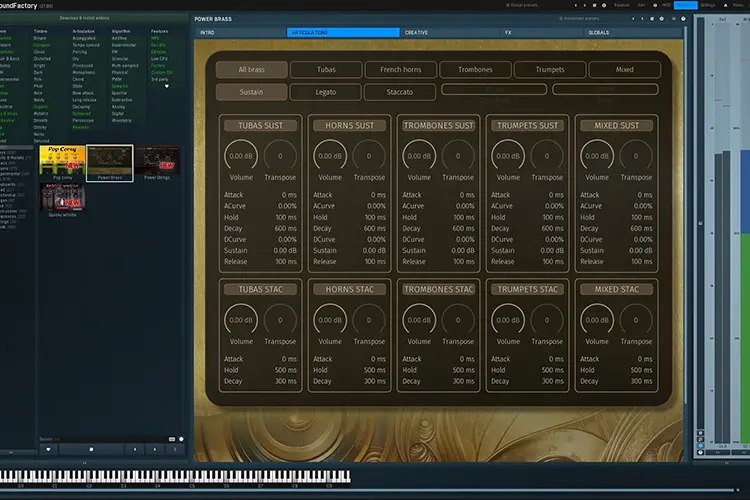Toggle the Arpeggiated articulation filter
Screen dimensions: 750x500
[84, 38]
